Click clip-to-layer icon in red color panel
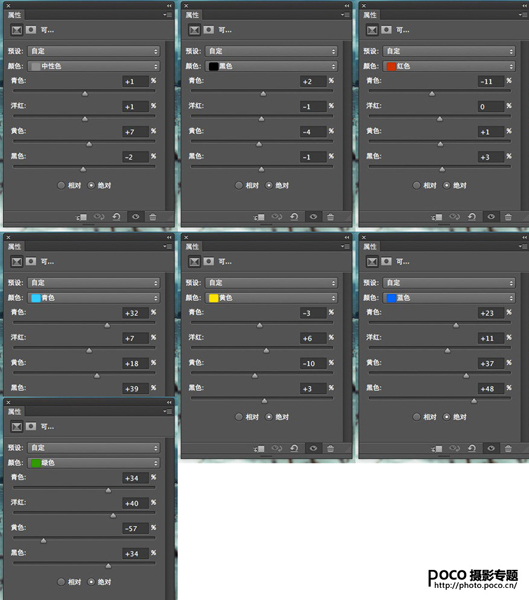Screen dimensions: 529x600 437,217
